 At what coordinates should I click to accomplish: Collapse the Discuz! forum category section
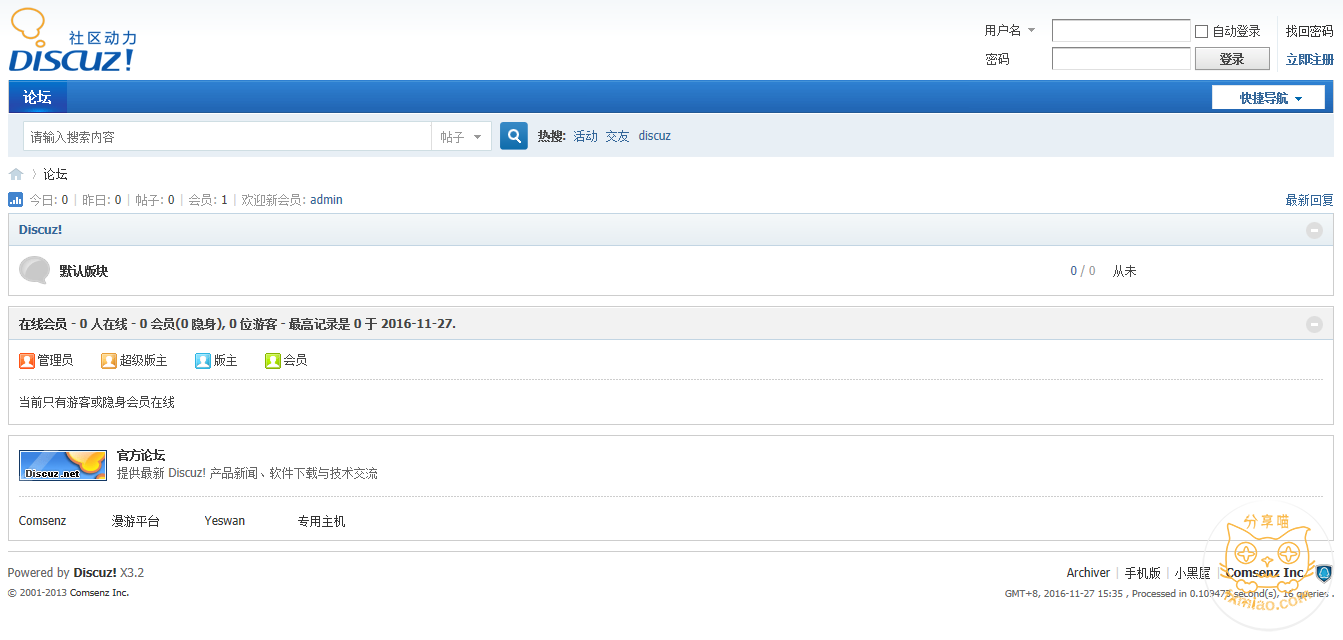1314,230
